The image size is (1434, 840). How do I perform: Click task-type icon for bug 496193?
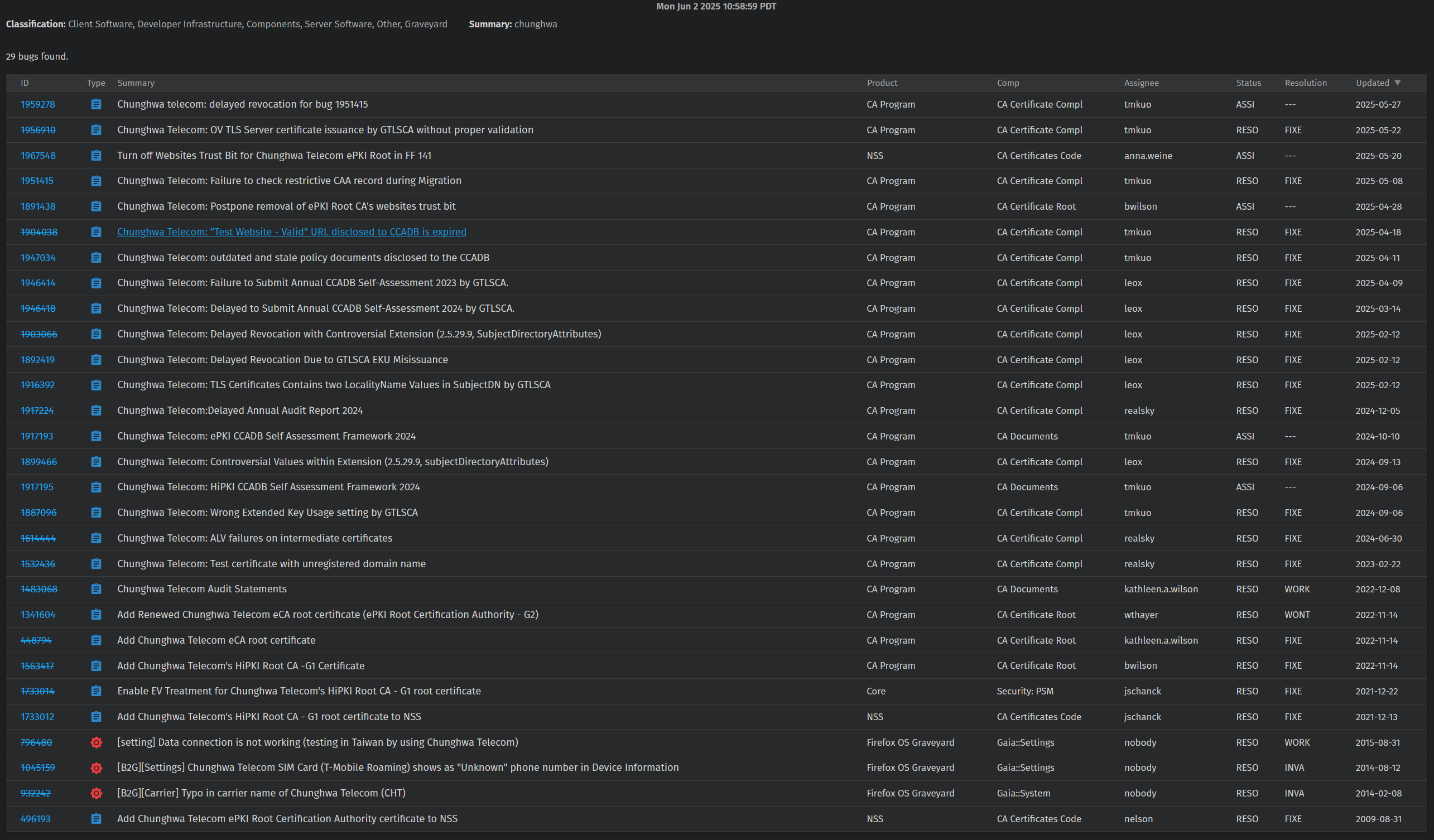[96, 819]
